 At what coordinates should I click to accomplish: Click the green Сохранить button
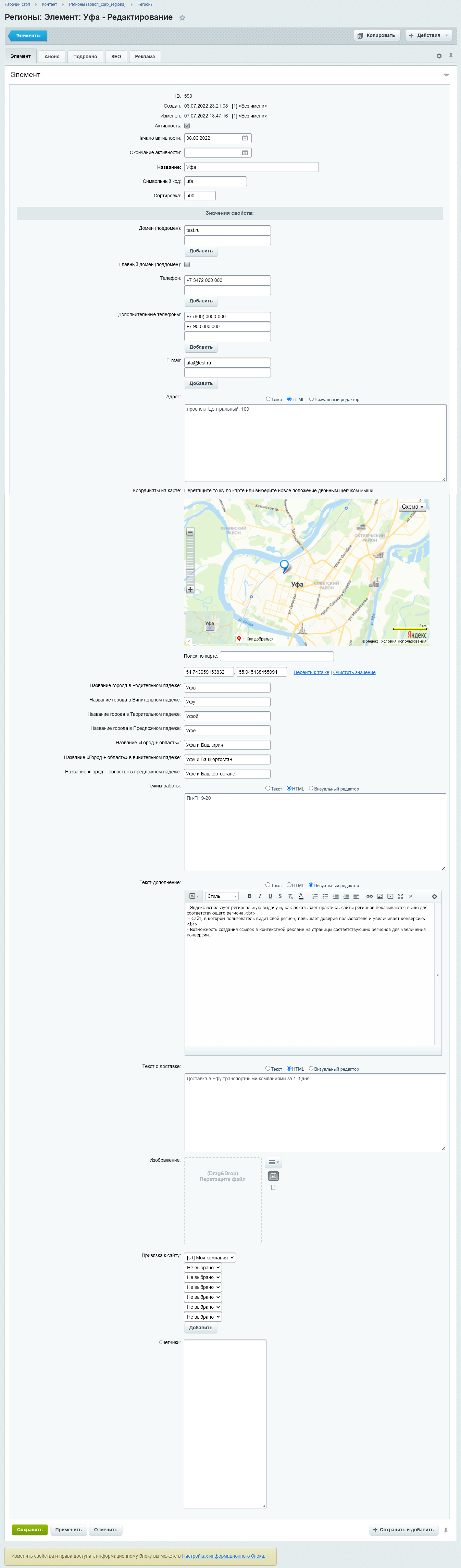click(29, 1530)
